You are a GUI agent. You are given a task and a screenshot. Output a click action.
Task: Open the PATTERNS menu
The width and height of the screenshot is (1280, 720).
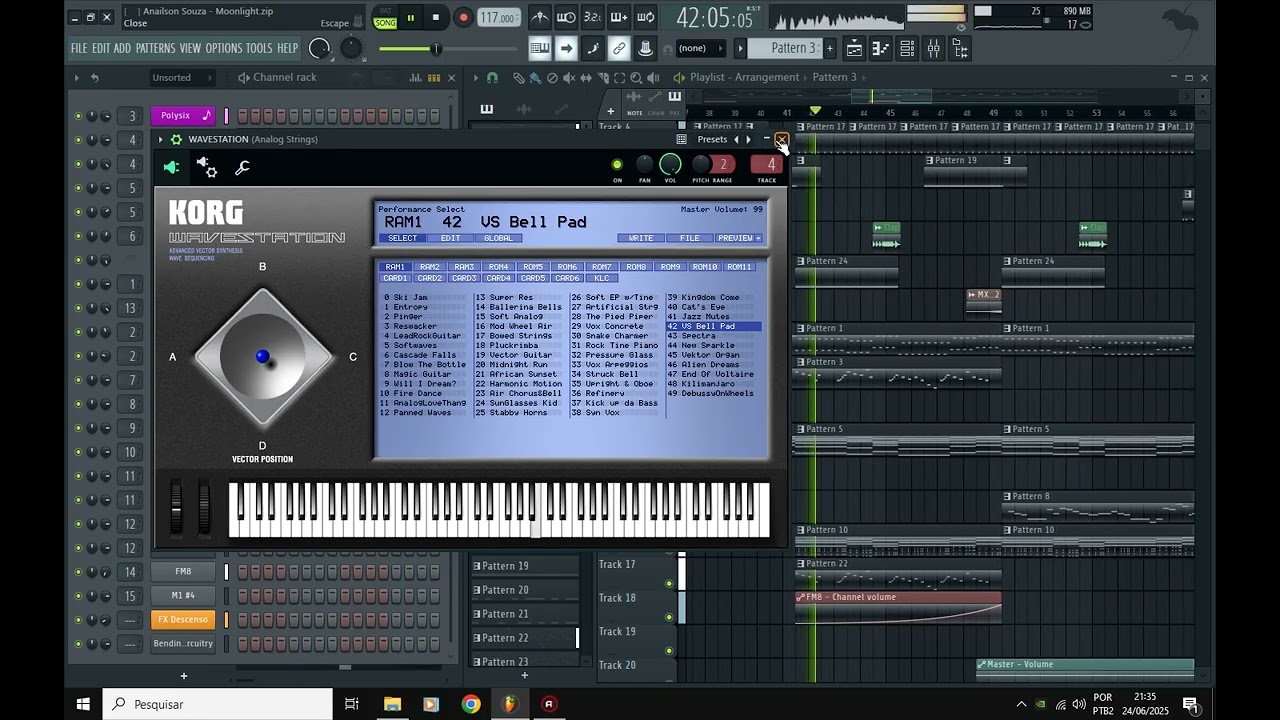coord(155,48)
